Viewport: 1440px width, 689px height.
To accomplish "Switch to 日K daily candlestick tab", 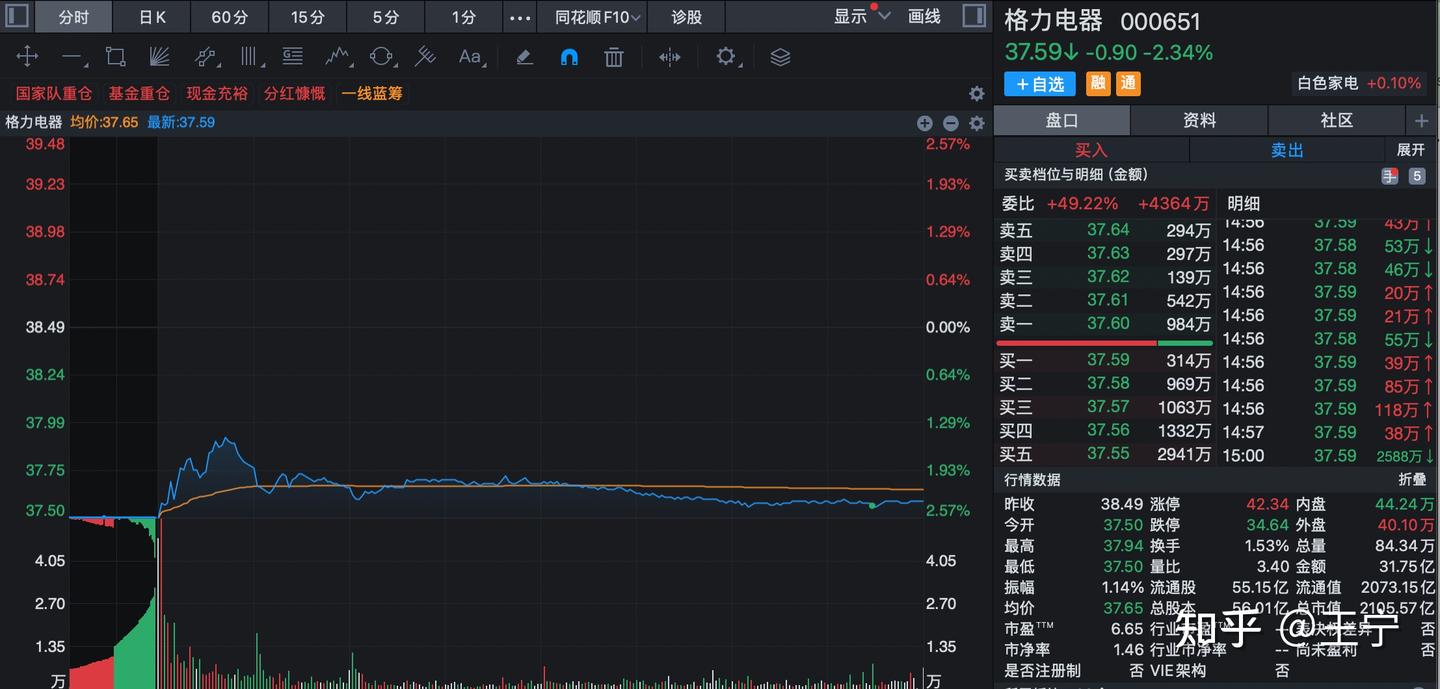I will [152, 17].
